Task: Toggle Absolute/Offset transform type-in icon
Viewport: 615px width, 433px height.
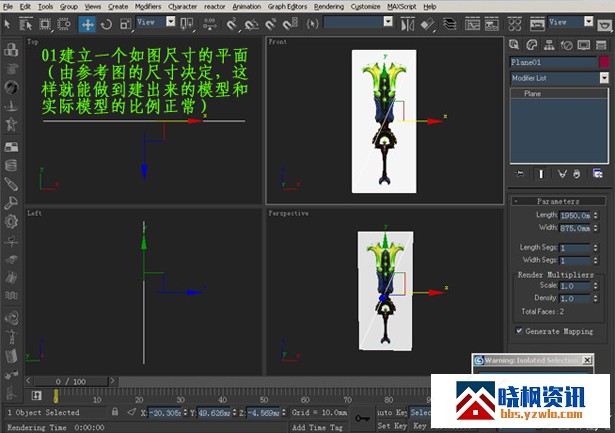Action: (x=132, y=412)
